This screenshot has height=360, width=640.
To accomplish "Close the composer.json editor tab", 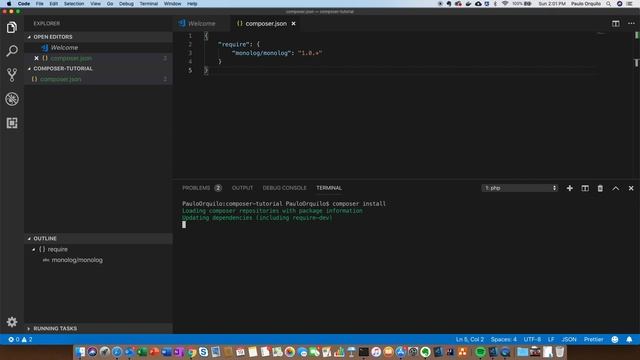I will (x=293, y=24).
